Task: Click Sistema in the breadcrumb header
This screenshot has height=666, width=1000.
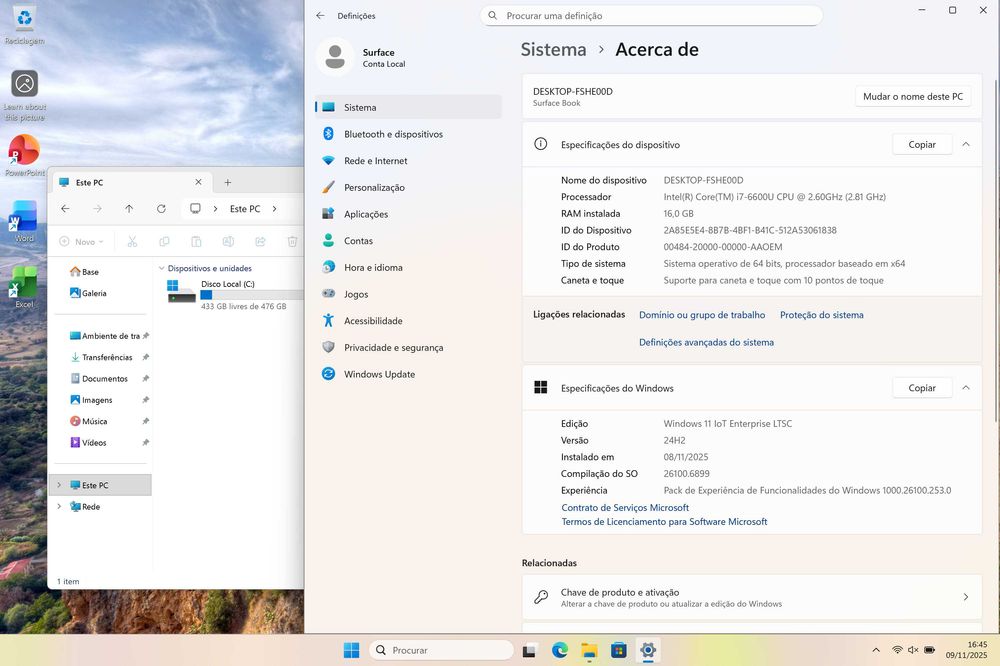Action: (553, 50)
